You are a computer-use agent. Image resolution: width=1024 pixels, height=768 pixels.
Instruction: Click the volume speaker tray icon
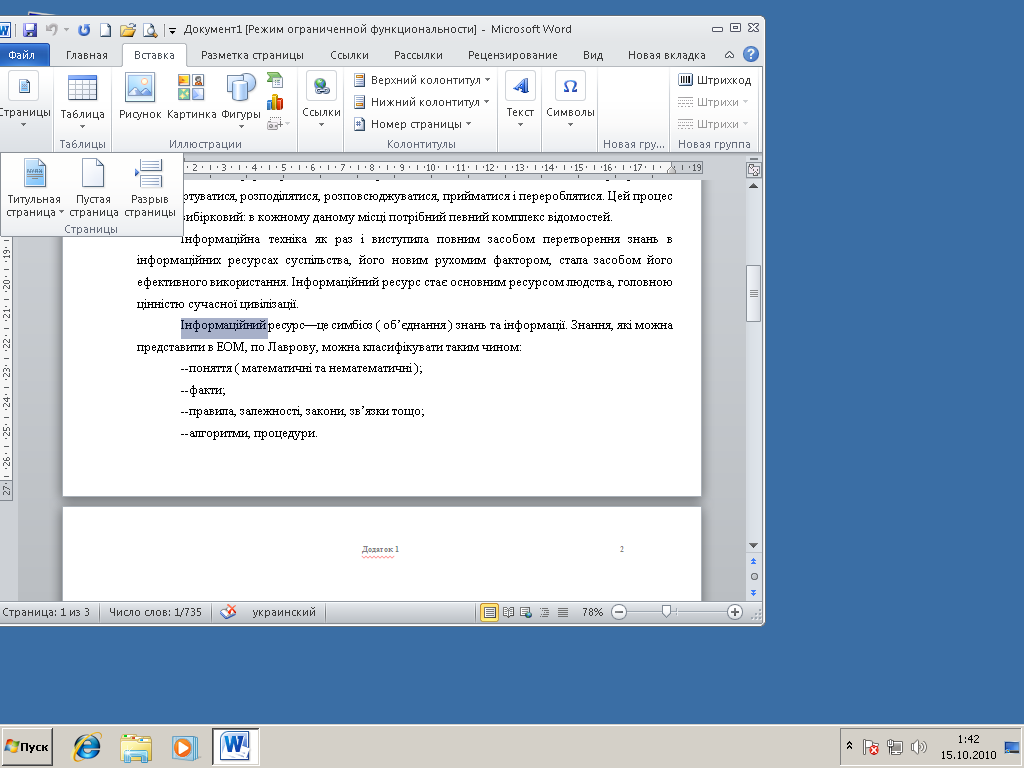918,746
